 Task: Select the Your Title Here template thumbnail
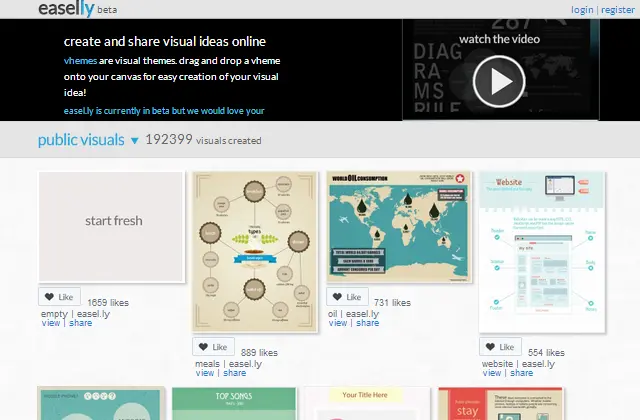[363, 404]
